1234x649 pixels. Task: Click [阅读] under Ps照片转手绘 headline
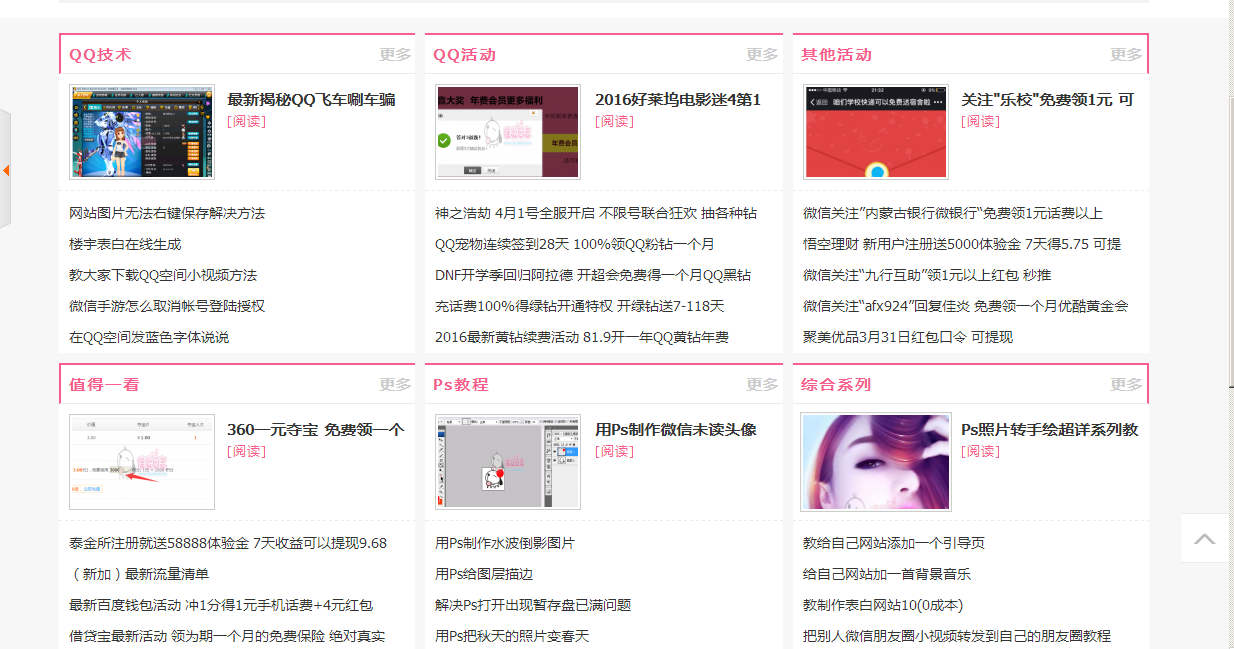point(981,451)
